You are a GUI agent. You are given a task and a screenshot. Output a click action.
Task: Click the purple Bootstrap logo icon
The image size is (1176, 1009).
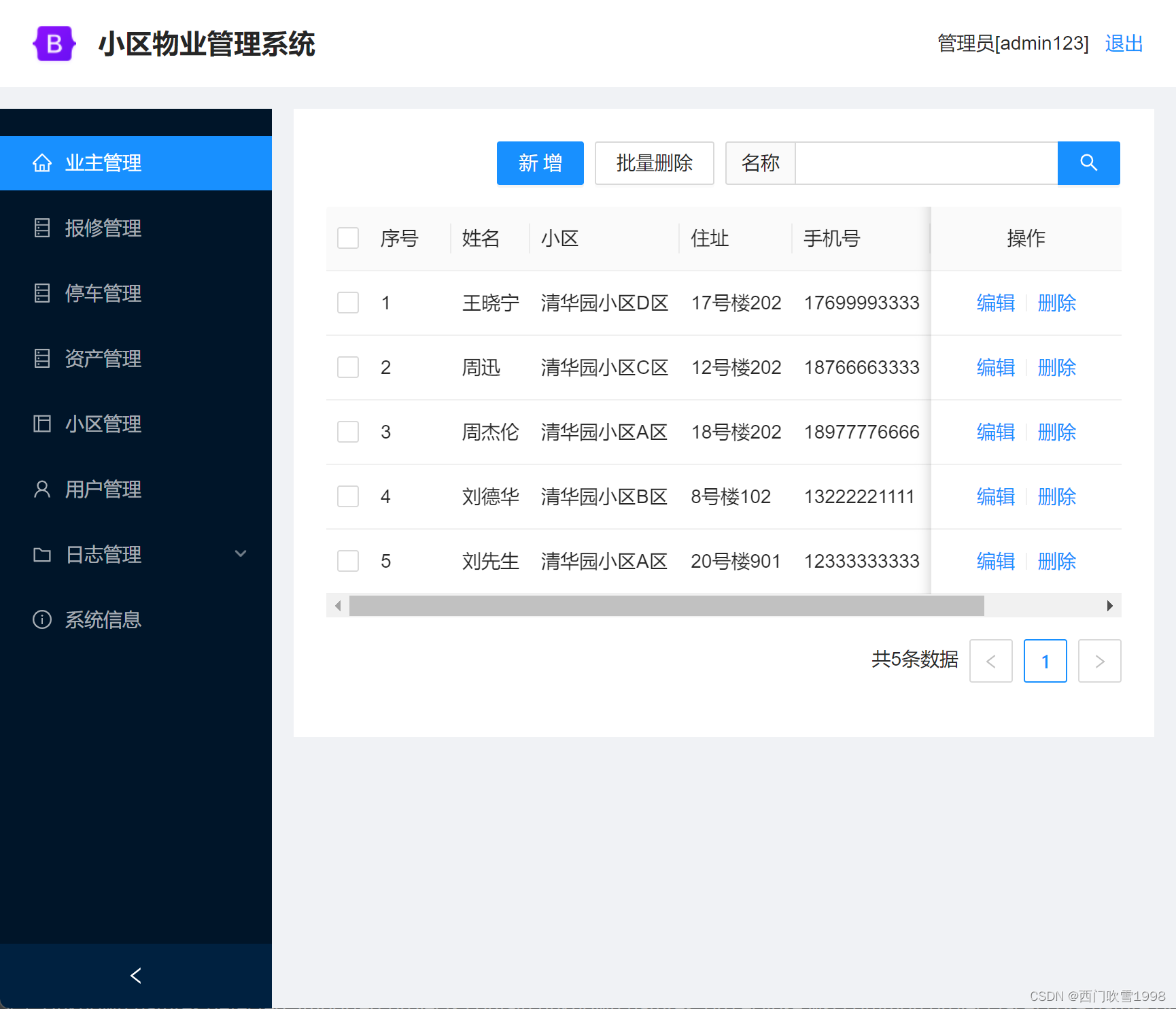click(x=54, y=44)
